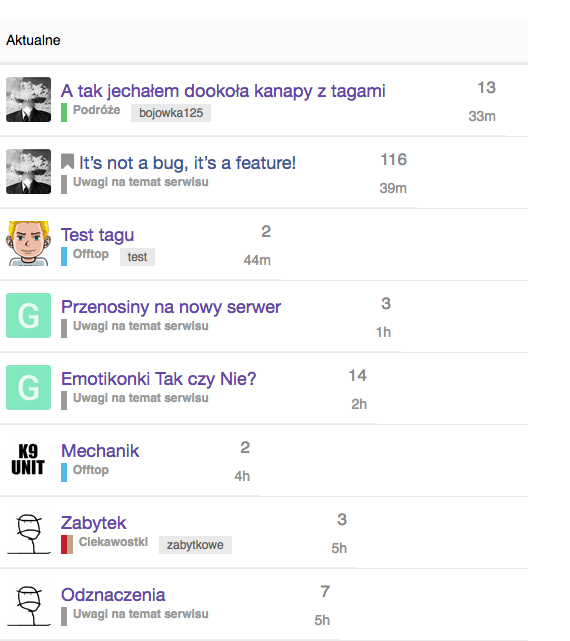The width and height of the screenshot is (570, 641).
Task: Open the Podróże category
Action: point(96,110)
